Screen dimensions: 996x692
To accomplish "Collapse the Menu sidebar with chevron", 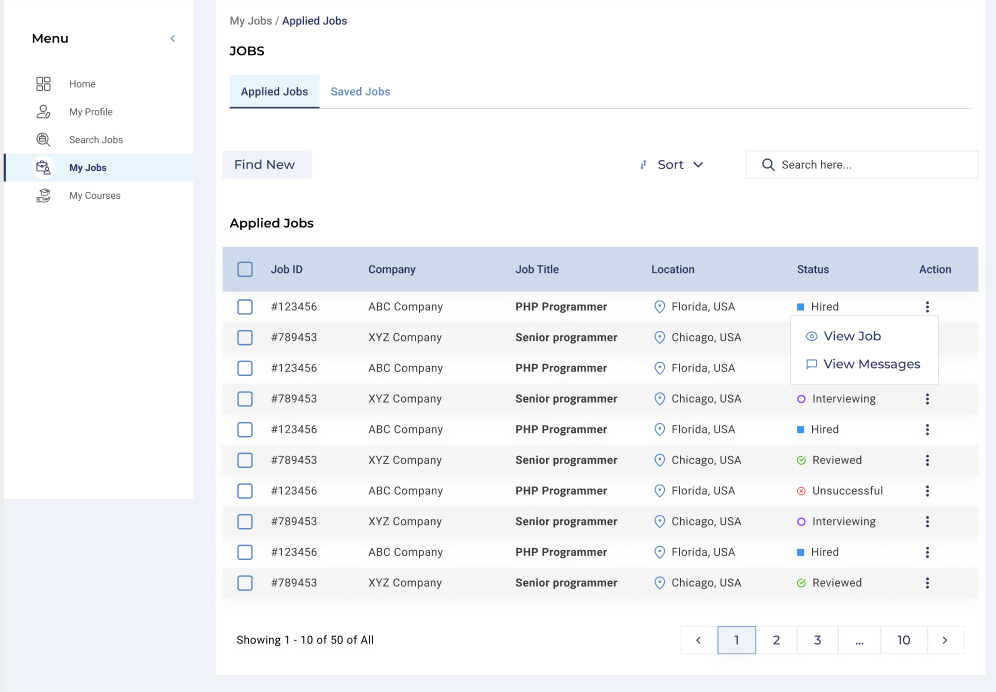I will pos(172,39).
